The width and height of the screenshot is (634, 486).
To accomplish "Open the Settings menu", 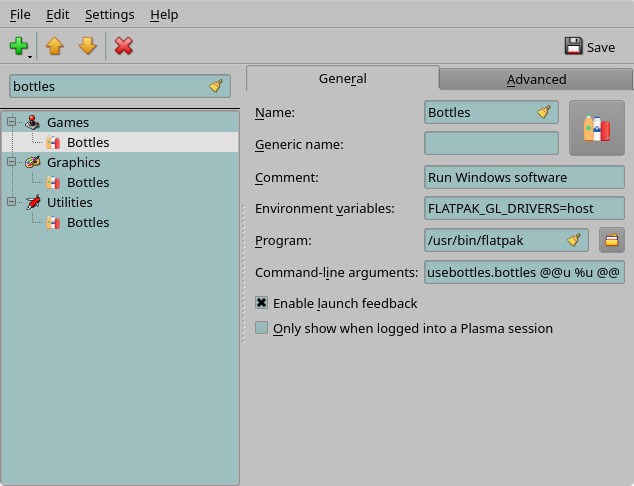I will pos(109,15).
